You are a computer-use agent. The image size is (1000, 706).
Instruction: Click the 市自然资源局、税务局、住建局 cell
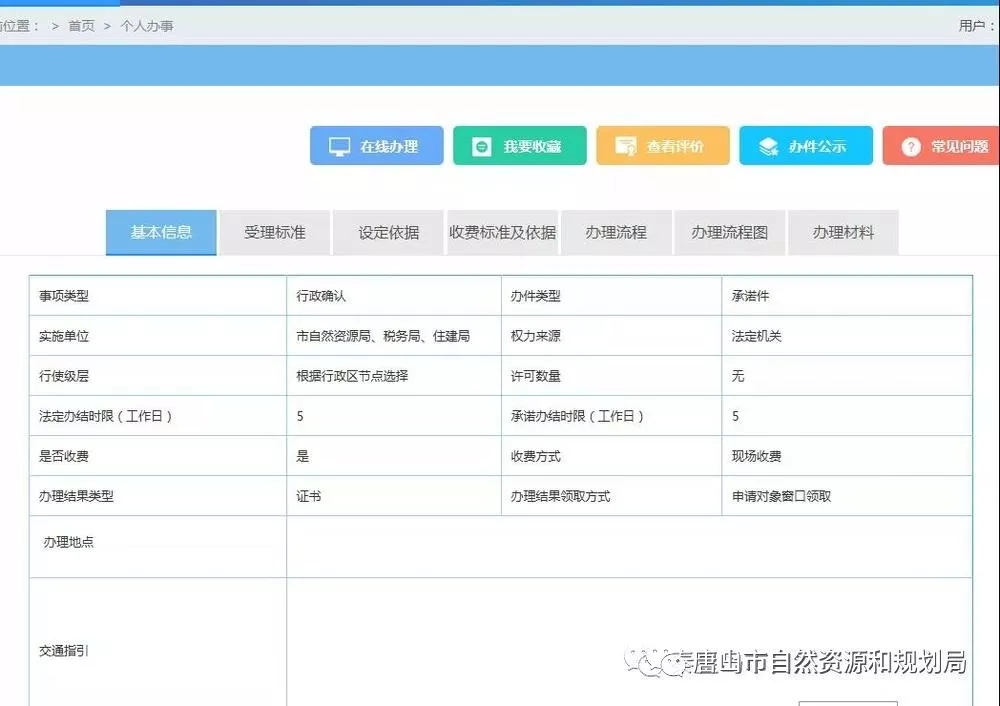coord(383,336)
